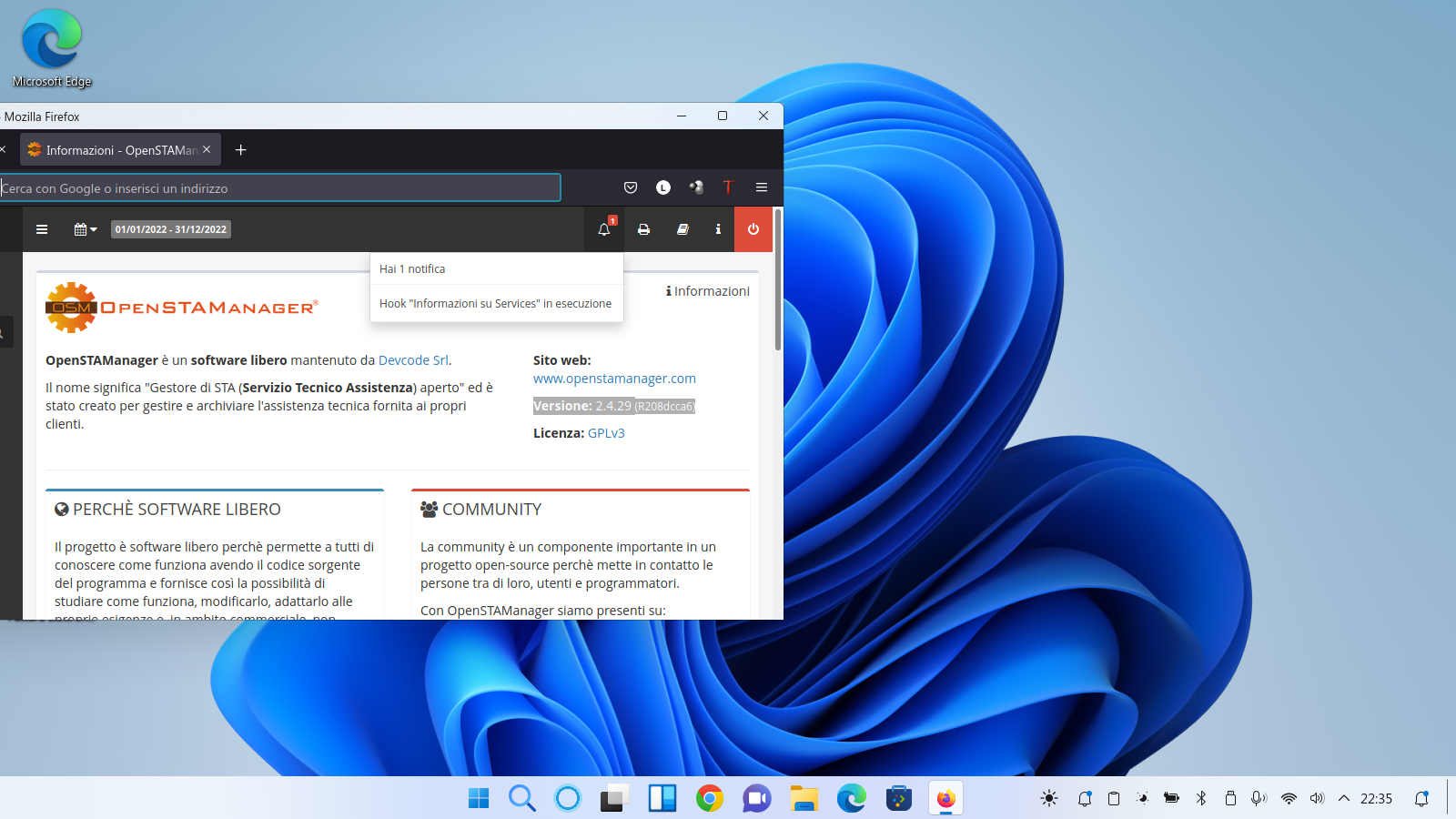Open the OpenSTAManager hamburger sidebar menu
Viewport: 1456px width, 819px height.
42,229
